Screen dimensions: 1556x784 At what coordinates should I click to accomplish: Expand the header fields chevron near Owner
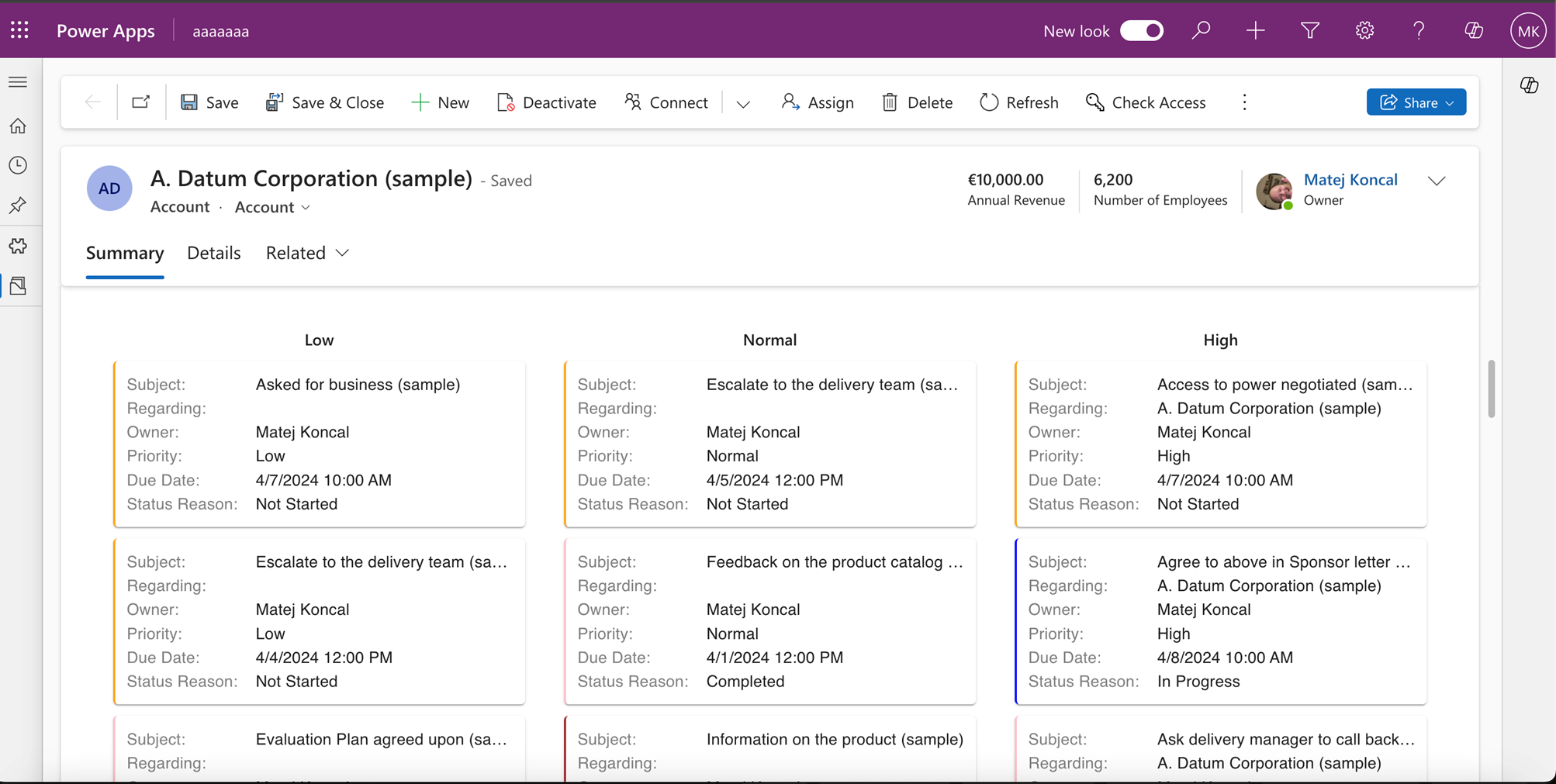(x=1437, y=181)
